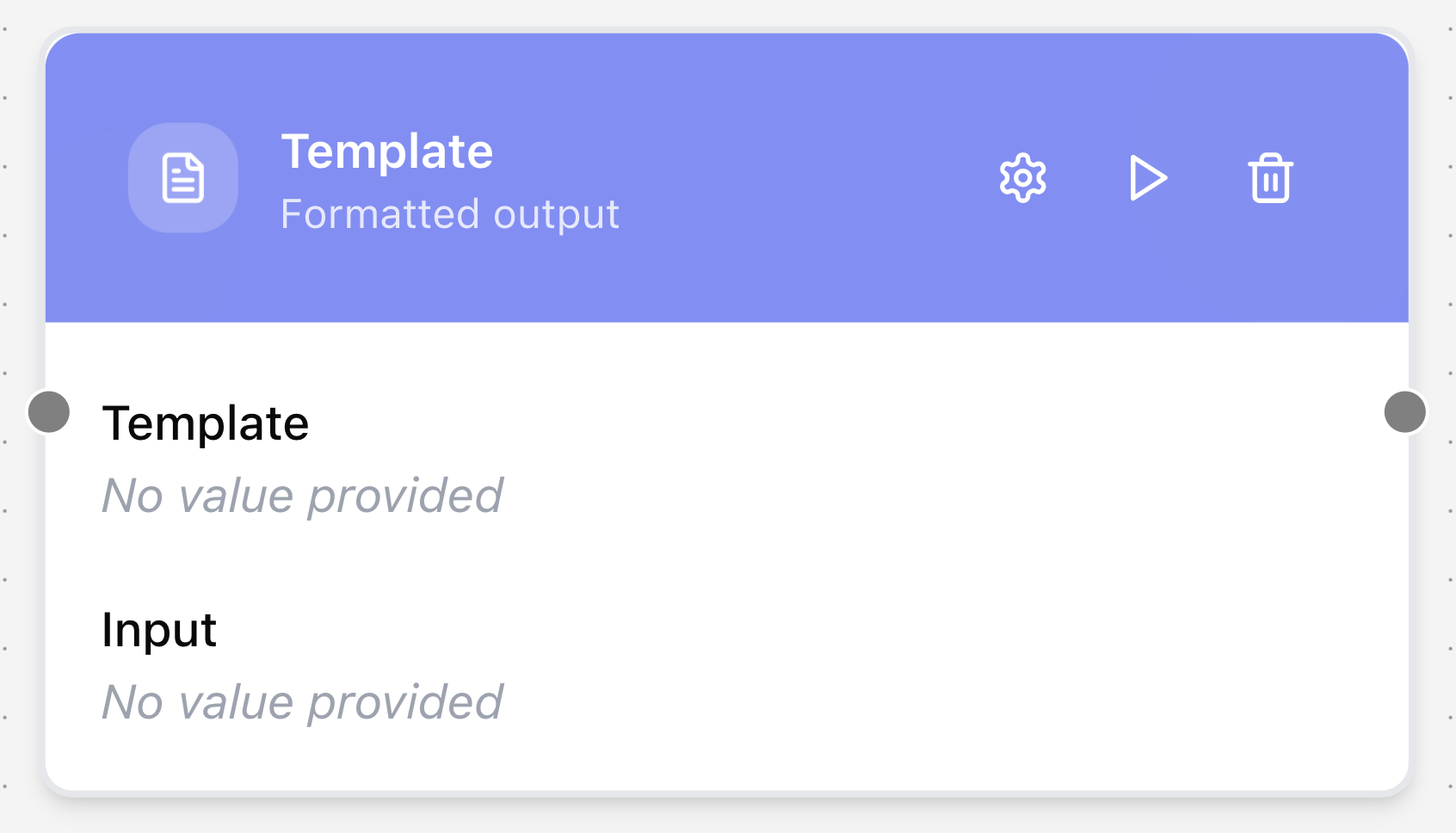
Task: Click empty purple header between subtitle and gear
Action: click(800, 181)
